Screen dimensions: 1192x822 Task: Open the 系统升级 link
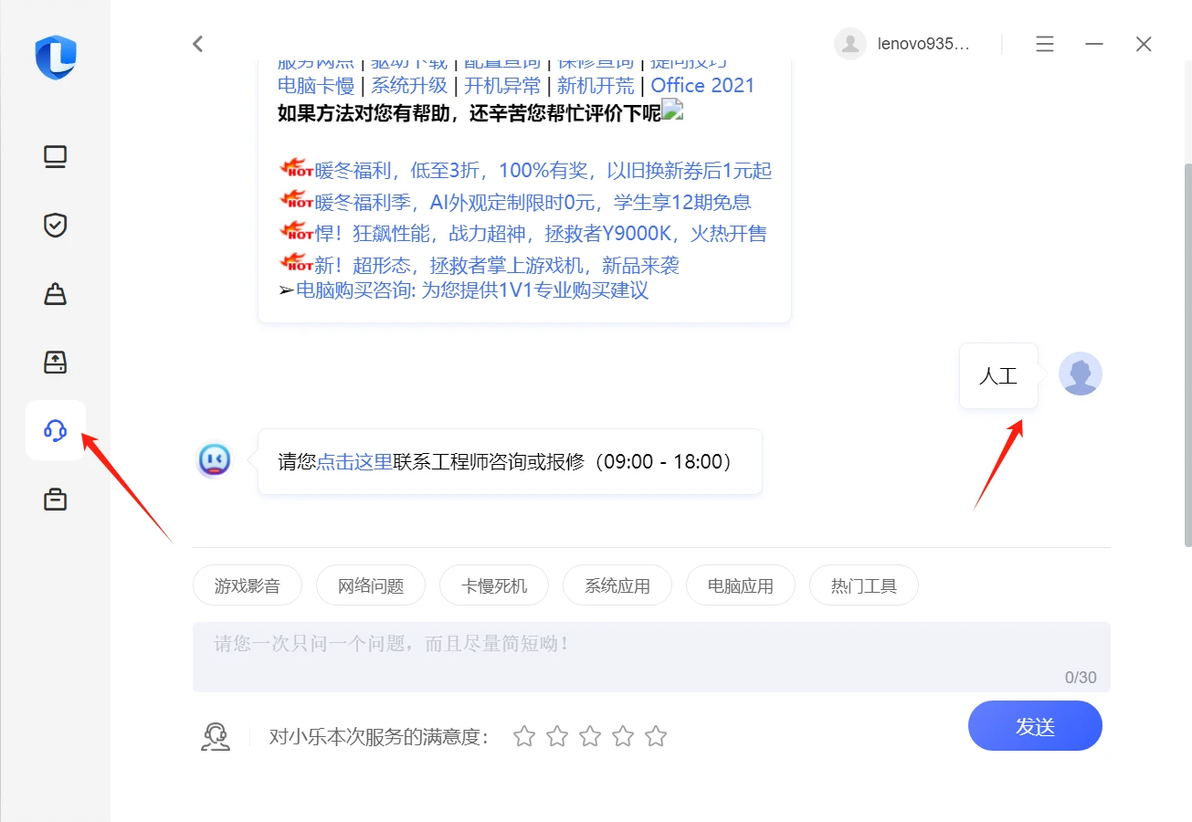coord(409,86)
